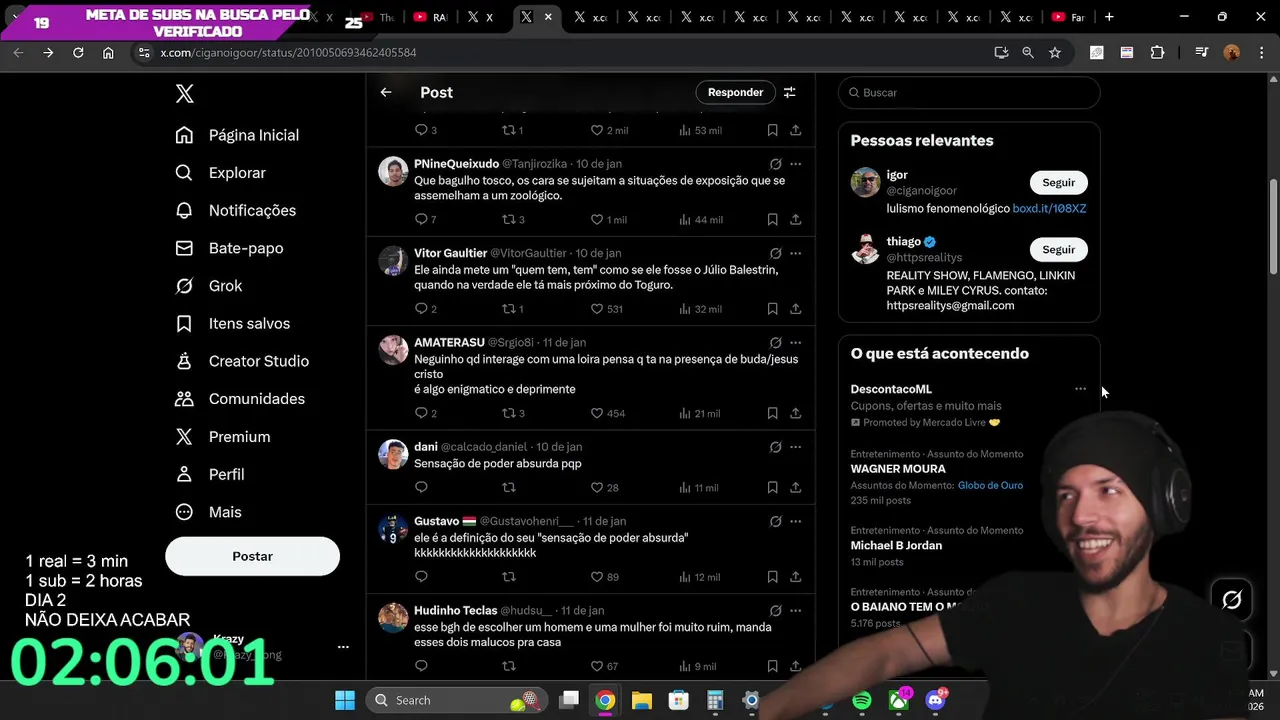Reply to AMATERASU's post
Viewport: 1280px width, 720px height.
click(421, 413)
